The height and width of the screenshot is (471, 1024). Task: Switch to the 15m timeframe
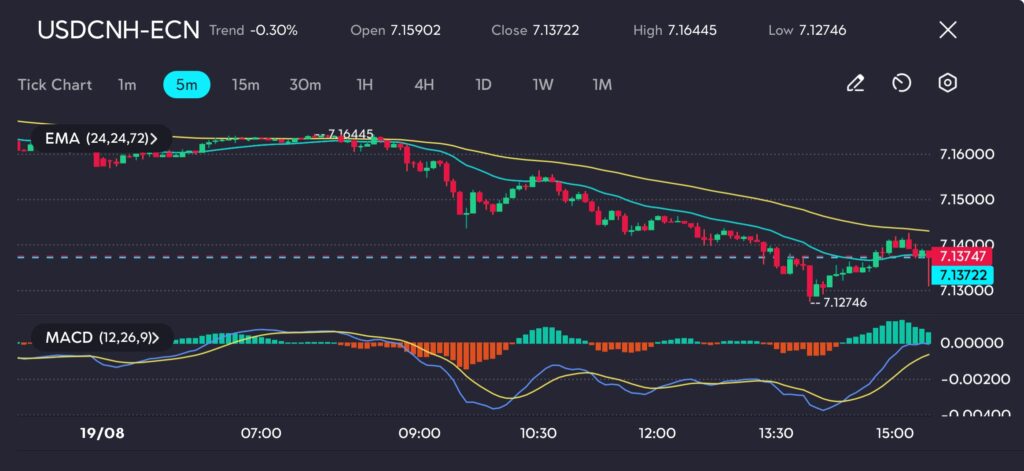pyautogui.click(x=245, y=85)
